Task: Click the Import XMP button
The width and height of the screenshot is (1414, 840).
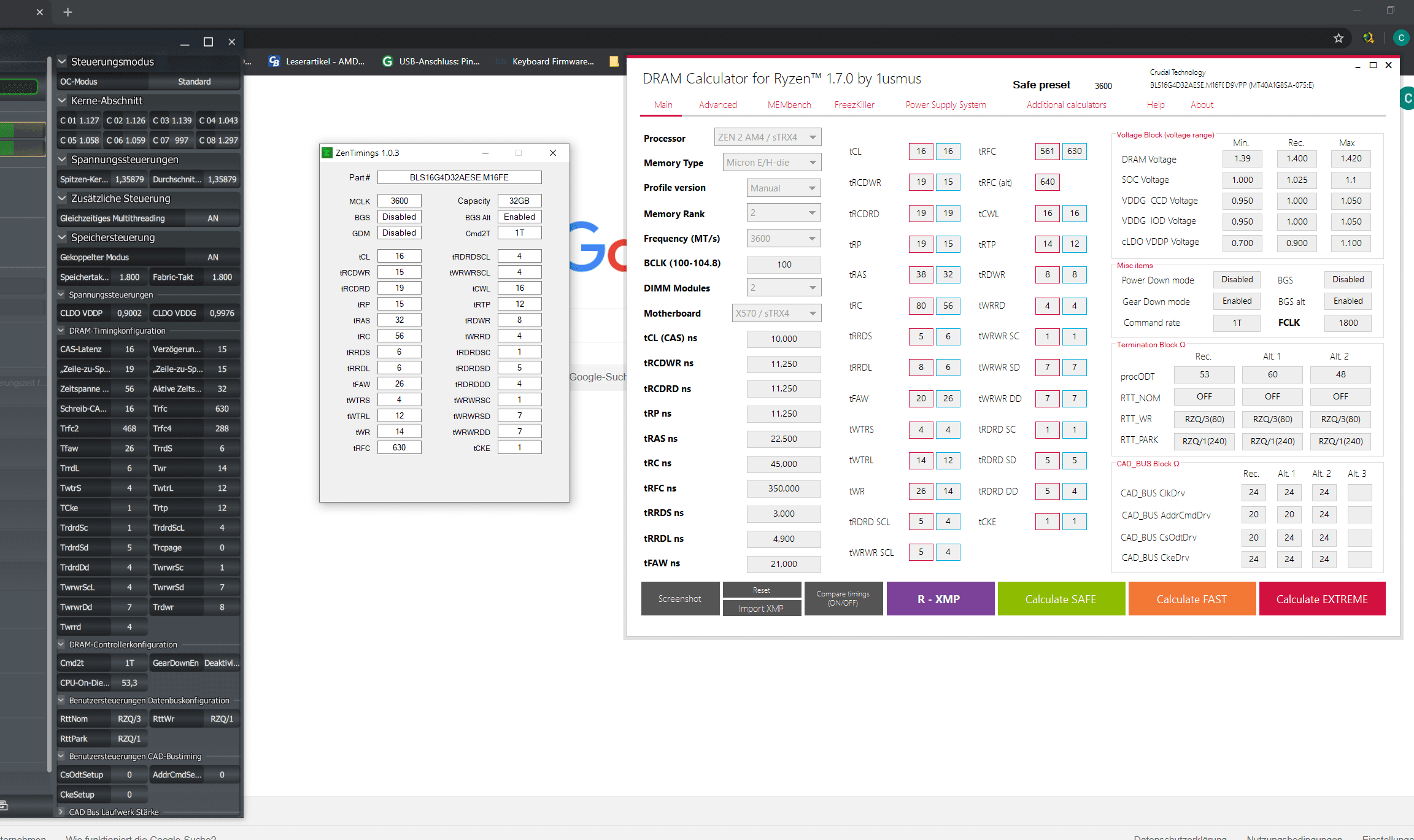Action: point(762,608)
